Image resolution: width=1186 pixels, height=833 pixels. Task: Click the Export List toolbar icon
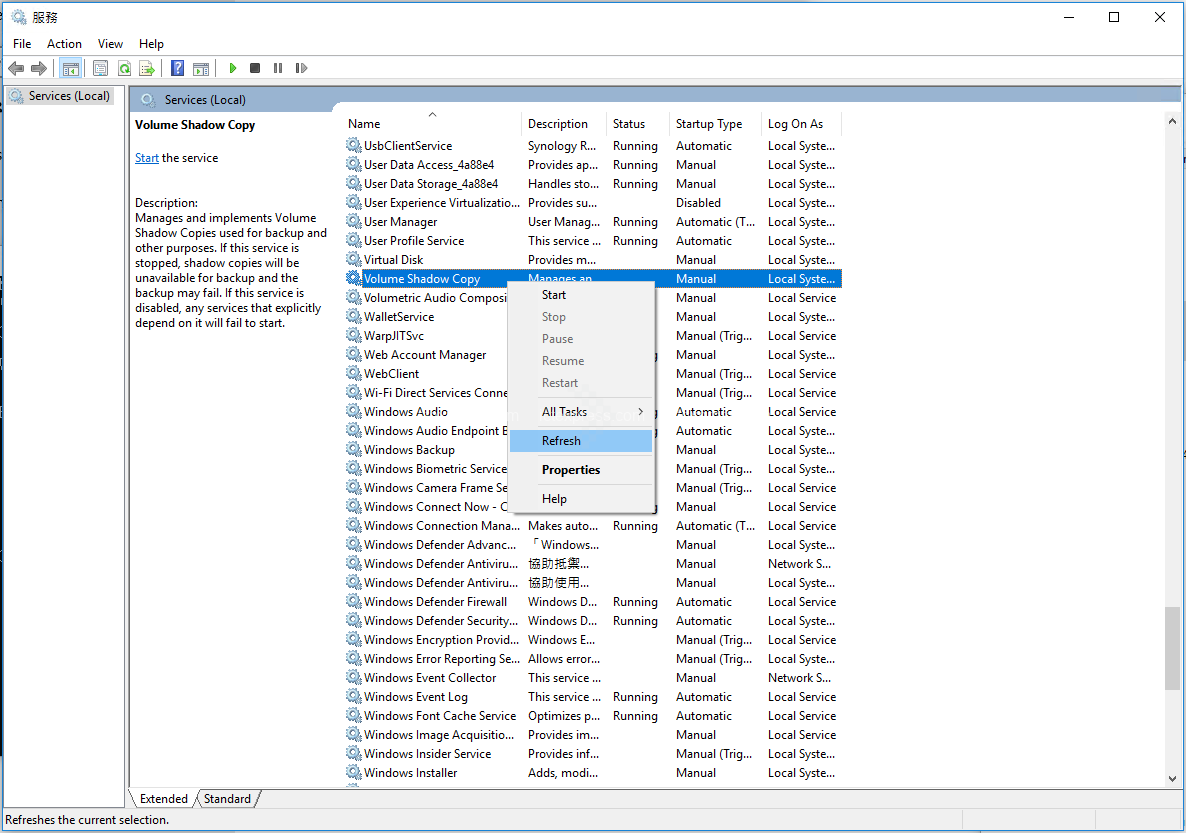tap(147, 68)
